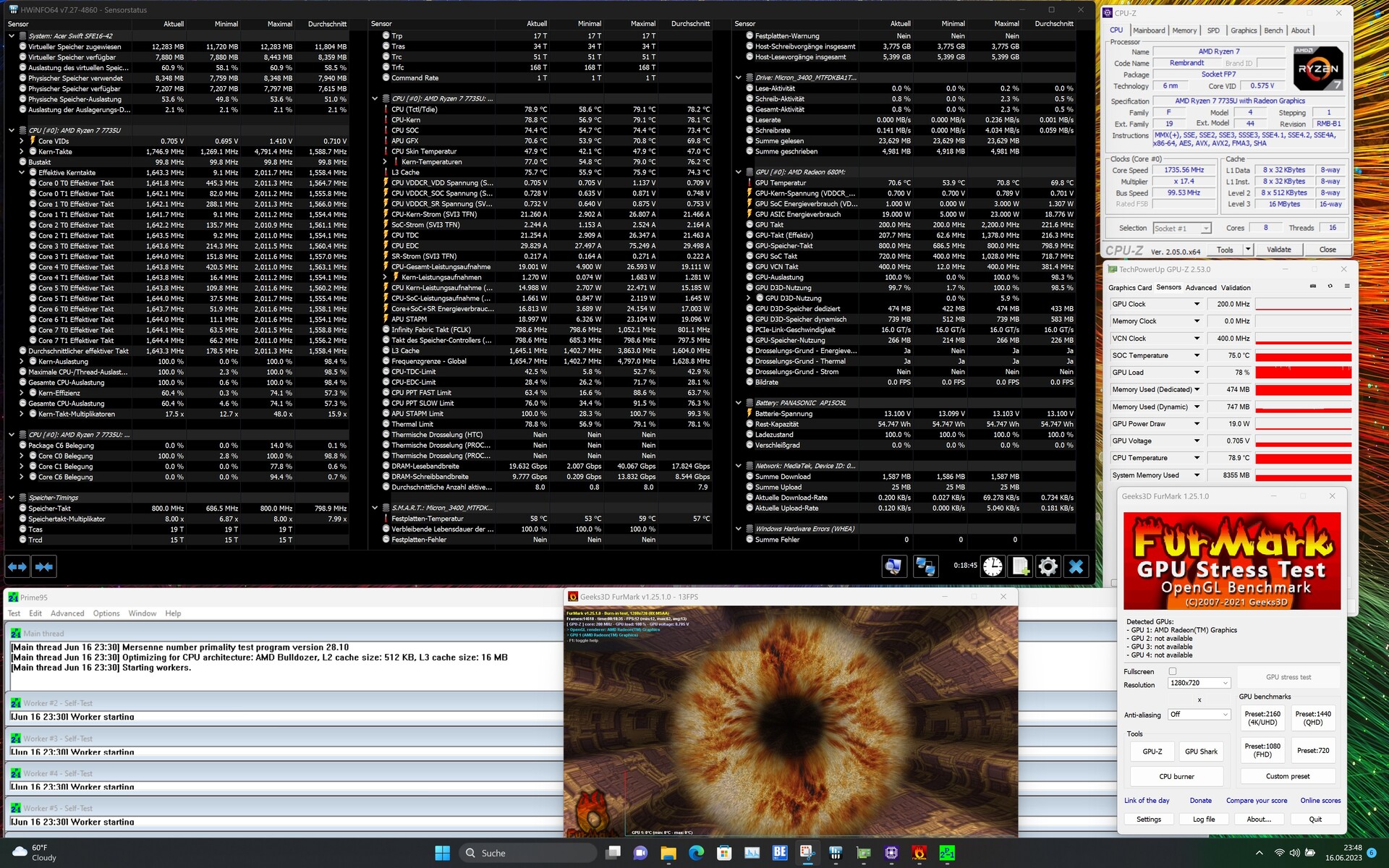Open Microsoft Store on taskbar

click(724, 853)
